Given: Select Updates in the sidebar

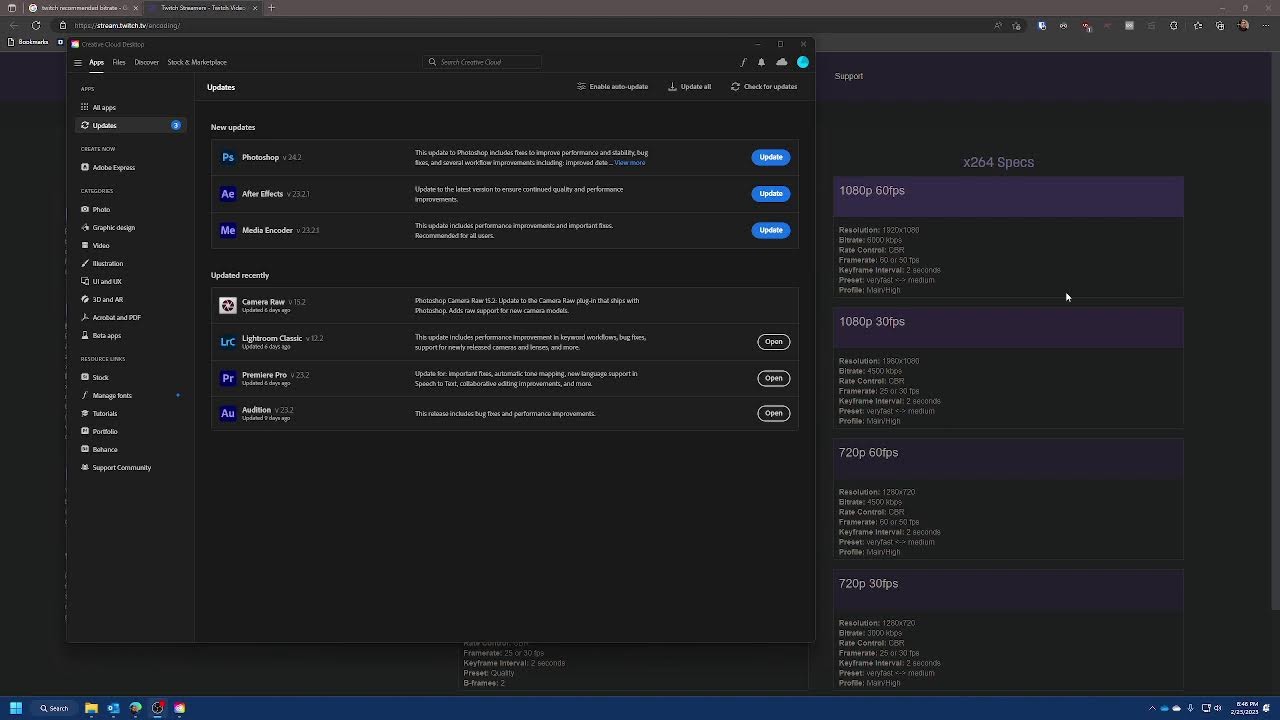Looking at the screenshot, I should click(130, 126).
